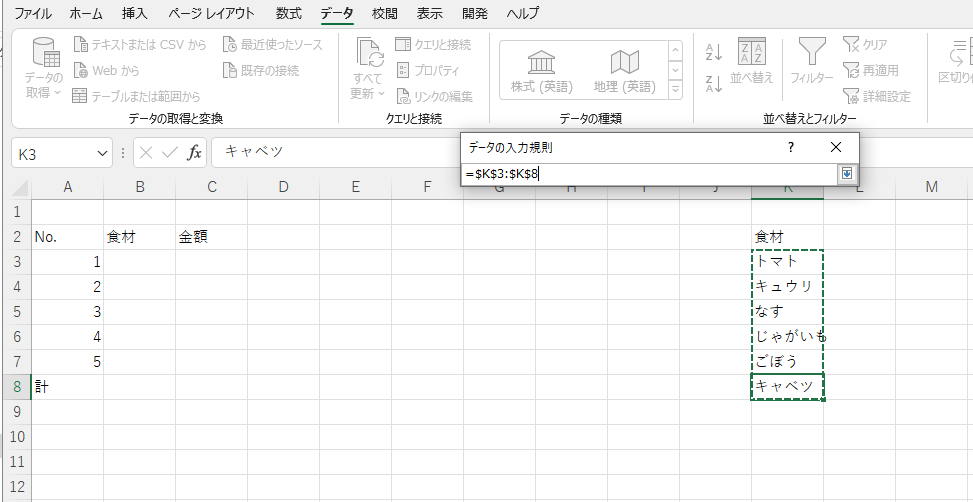Screen dimensions: 973x502
Task: Expand the range dialog with collapse button
Action: pyautogui.click(x=847, y=174)
